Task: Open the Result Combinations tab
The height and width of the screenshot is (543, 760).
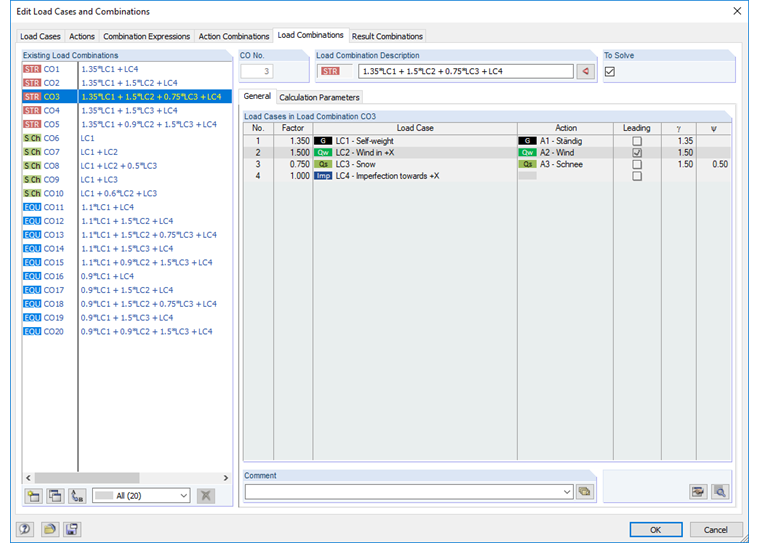Action: [387, 36]
